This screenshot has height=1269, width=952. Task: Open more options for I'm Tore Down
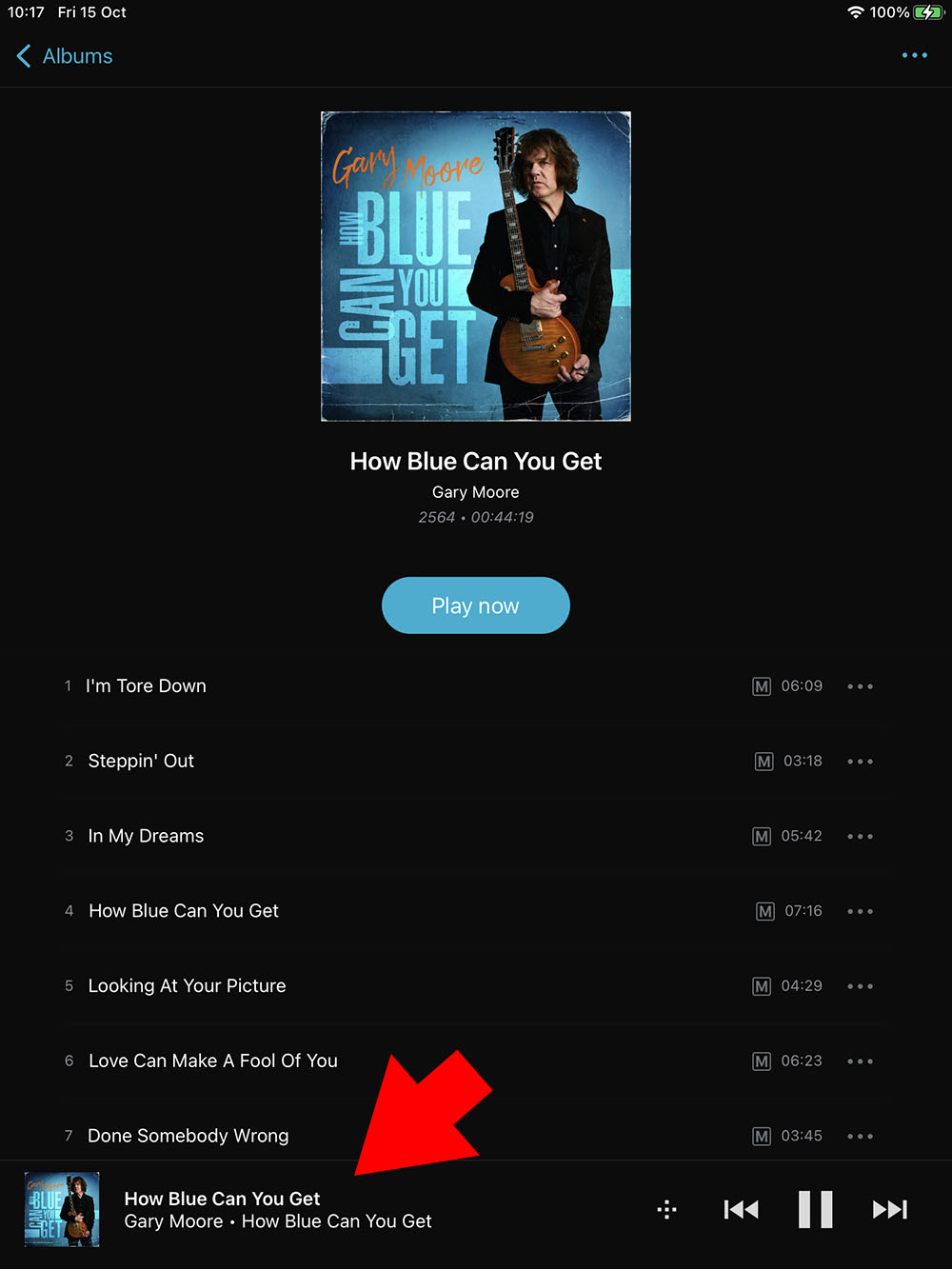coord(860,686)
